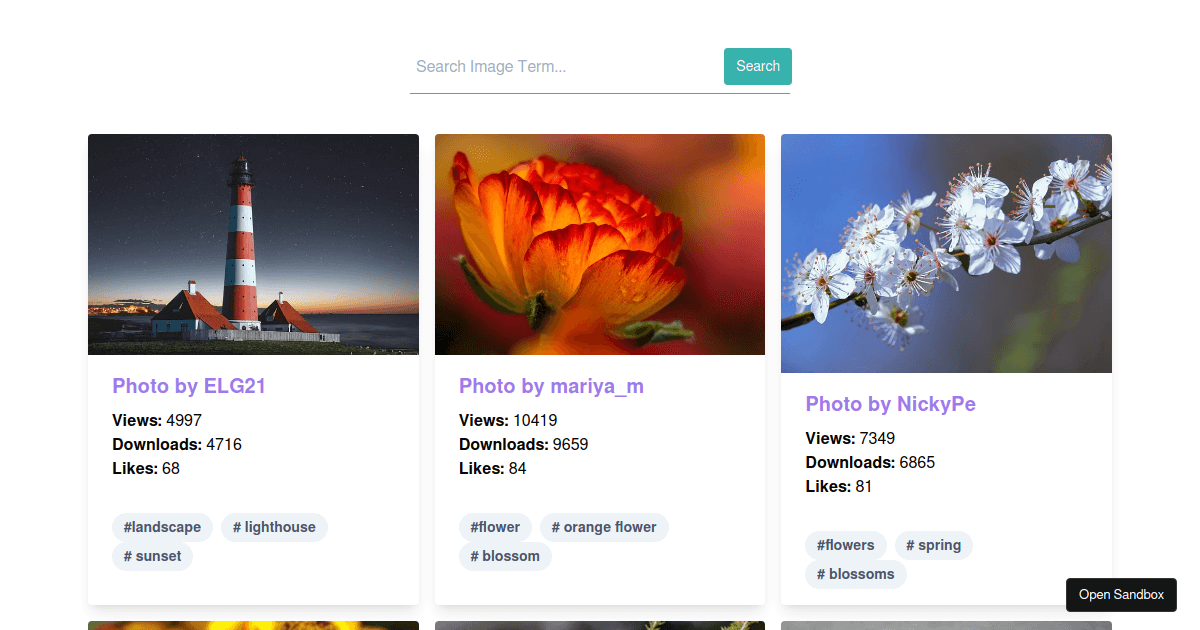Click the #blossoms tag
This screenshot has height=630, width=1200.
(x=856, y=574)
